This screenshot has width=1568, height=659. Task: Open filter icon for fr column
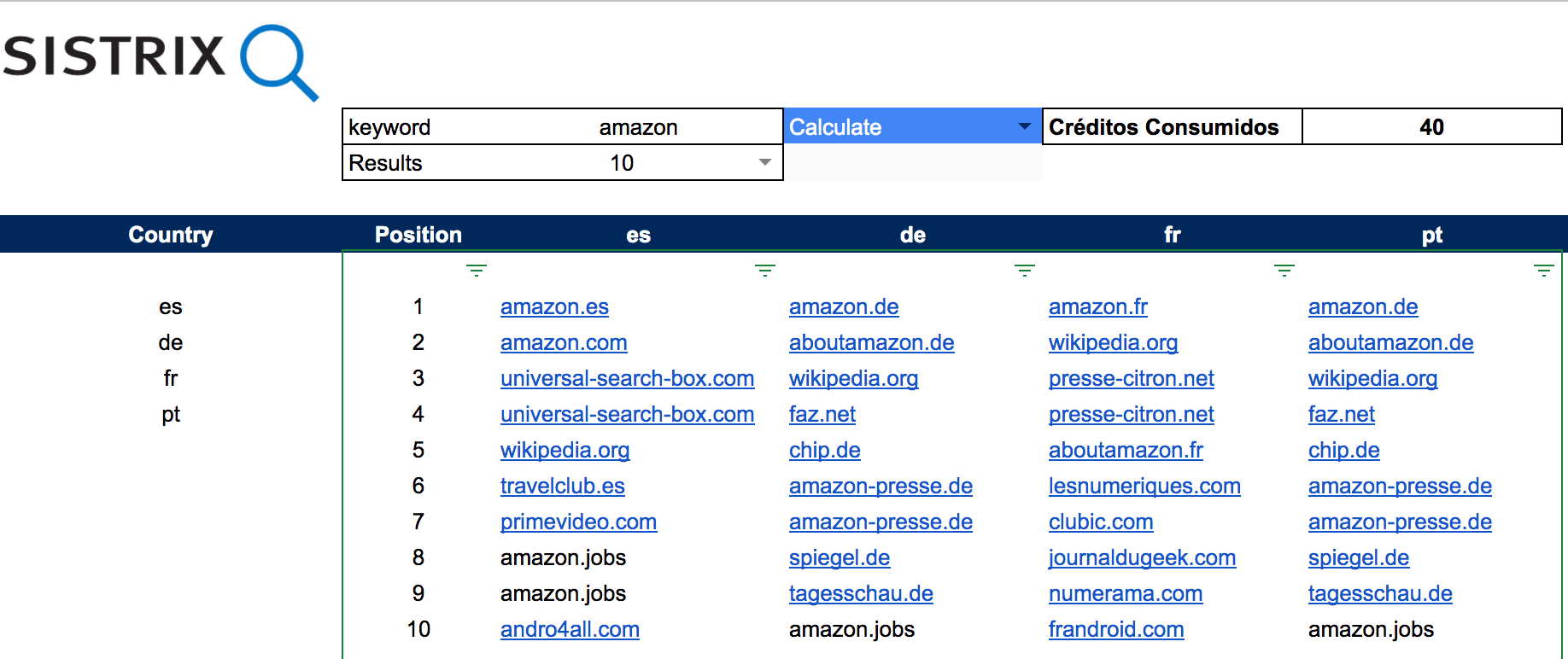coord(1284,271)
